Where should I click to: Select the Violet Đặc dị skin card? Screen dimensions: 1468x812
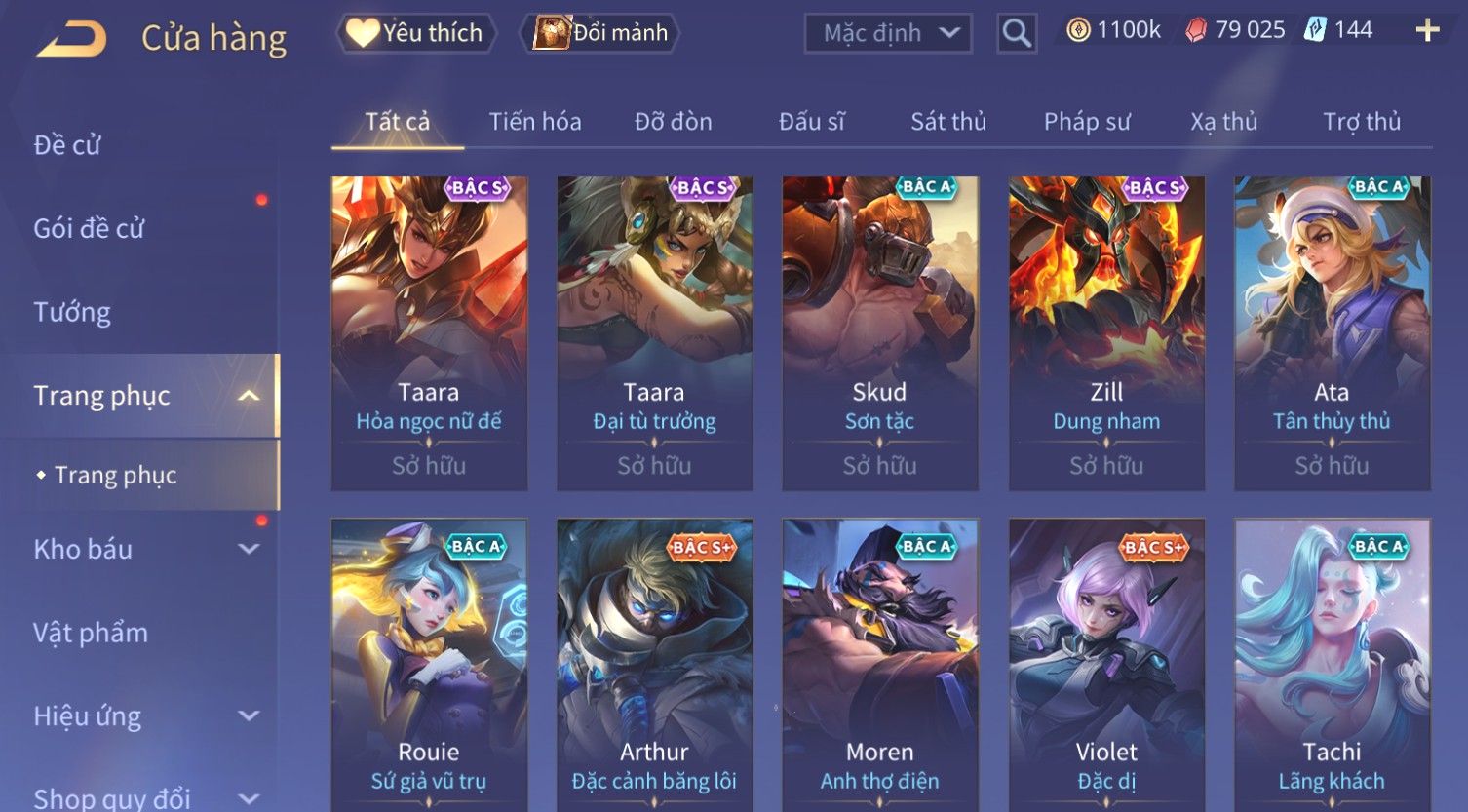click(x=1106, y=665)
